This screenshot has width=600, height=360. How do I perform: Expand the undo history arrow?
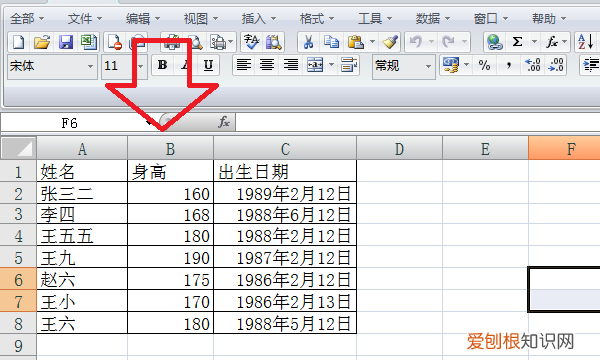click(431, 41)
